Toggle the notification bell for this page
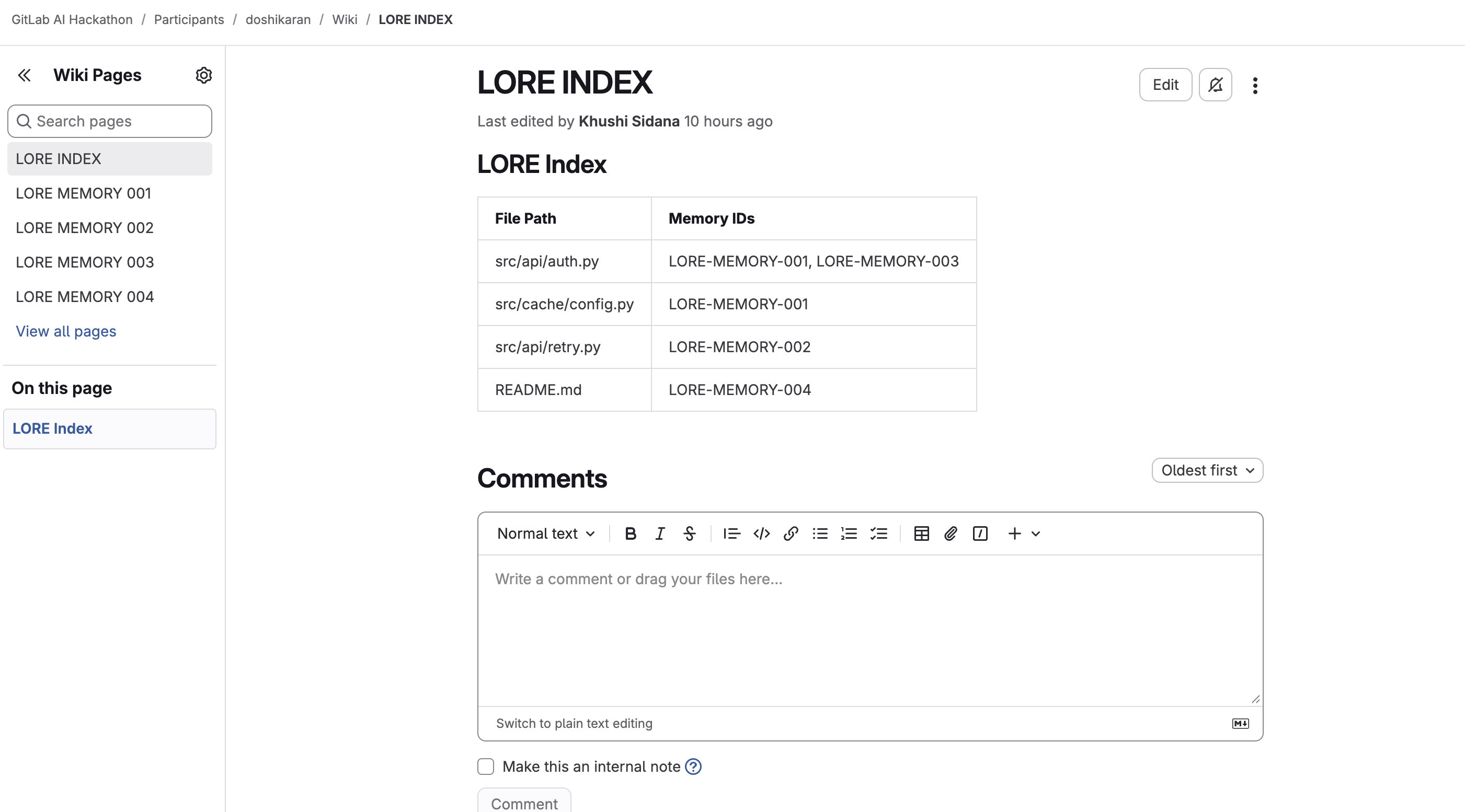1465x812 pixels. [1215, 85]
